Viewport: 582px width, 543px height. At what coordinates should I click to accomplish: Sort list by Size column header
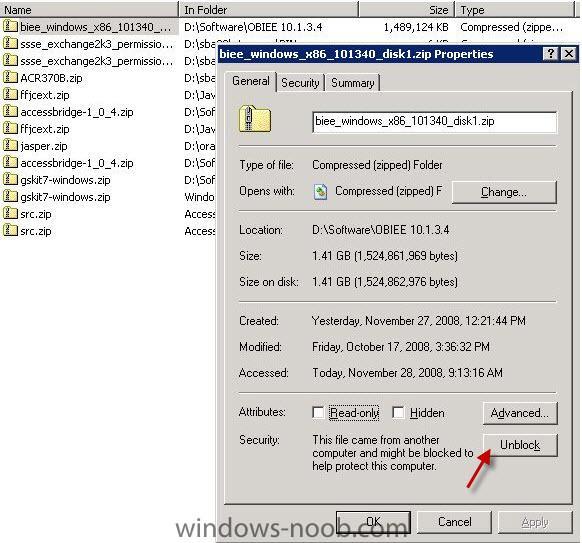coord(406,9)
